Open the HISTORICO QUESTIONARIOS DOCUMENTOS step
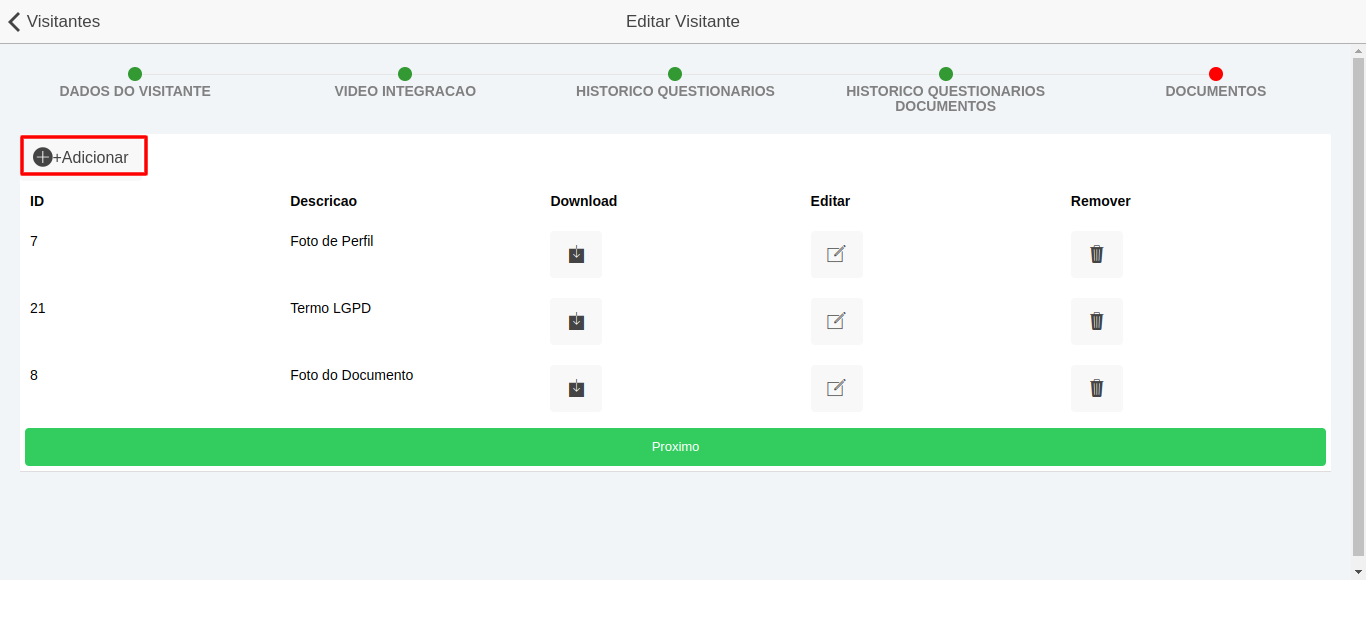The height and width of the screenshot is (623, 1366). [945, 98]
